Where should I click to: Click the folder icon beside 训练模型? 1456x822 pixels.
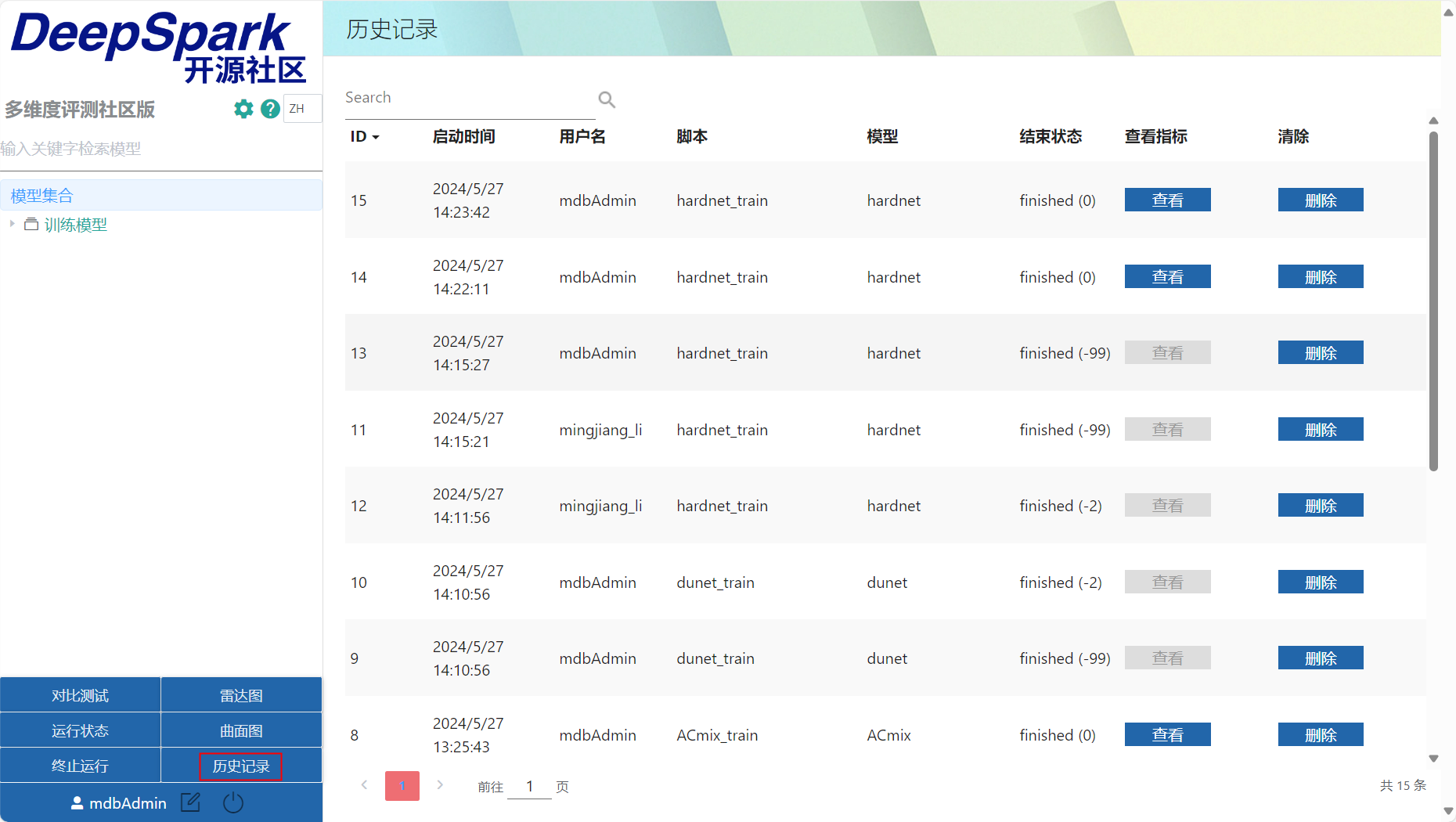pos(31,225)
